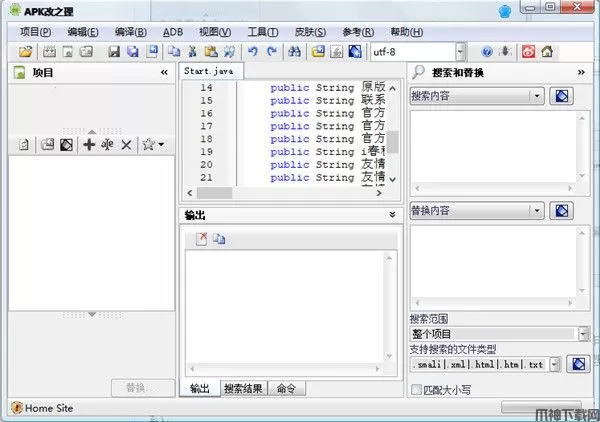600x422 pixels.
Task: Click the magnifier icon in search panel header
Action: (x=418, y=72)
